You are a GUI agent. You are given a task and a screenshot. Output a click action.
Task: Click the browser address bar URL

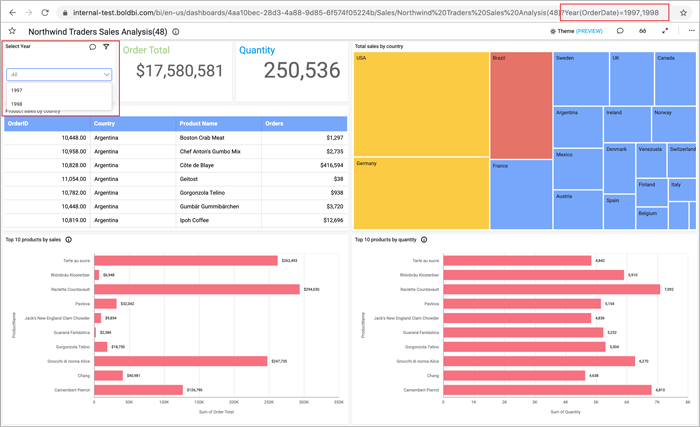click(300, 13)
